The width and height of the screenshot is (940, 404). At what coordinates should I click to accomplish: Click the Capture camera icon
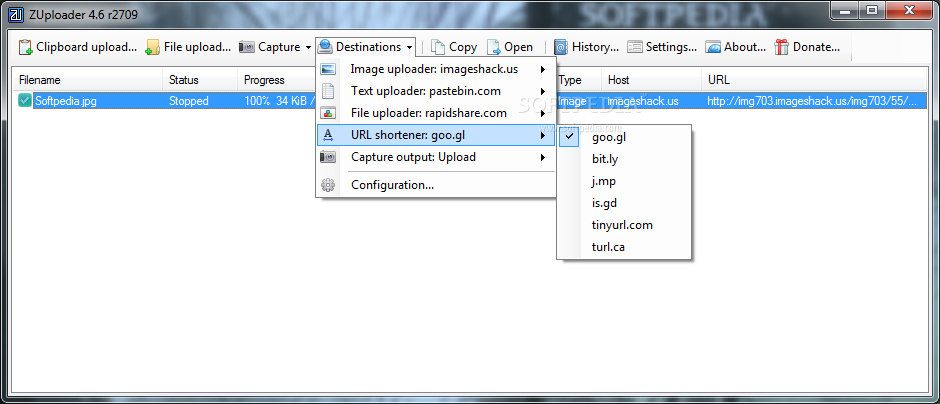[x=246, y=47]
